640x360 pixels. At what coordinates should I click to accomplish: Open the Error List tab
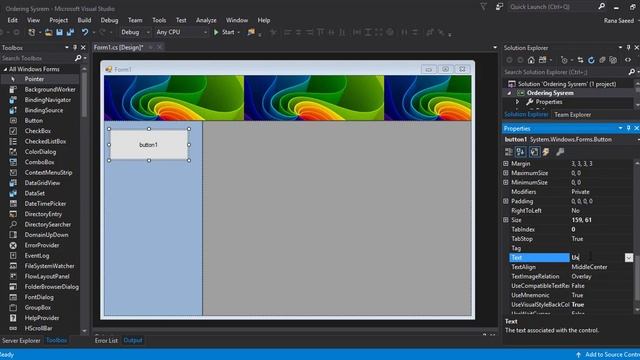pos(106,340)
